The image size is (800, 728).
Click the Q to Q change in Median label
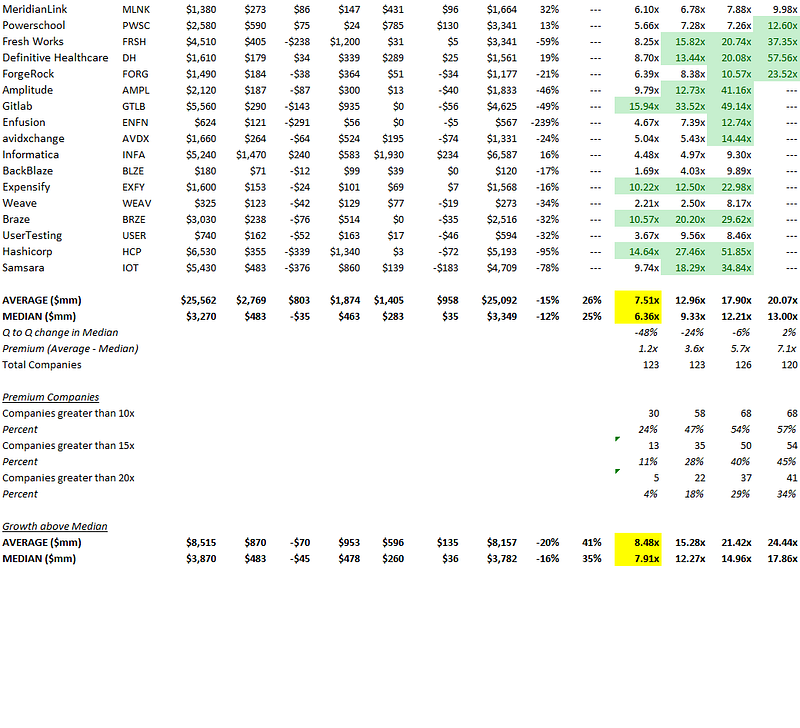coord(60,333)
